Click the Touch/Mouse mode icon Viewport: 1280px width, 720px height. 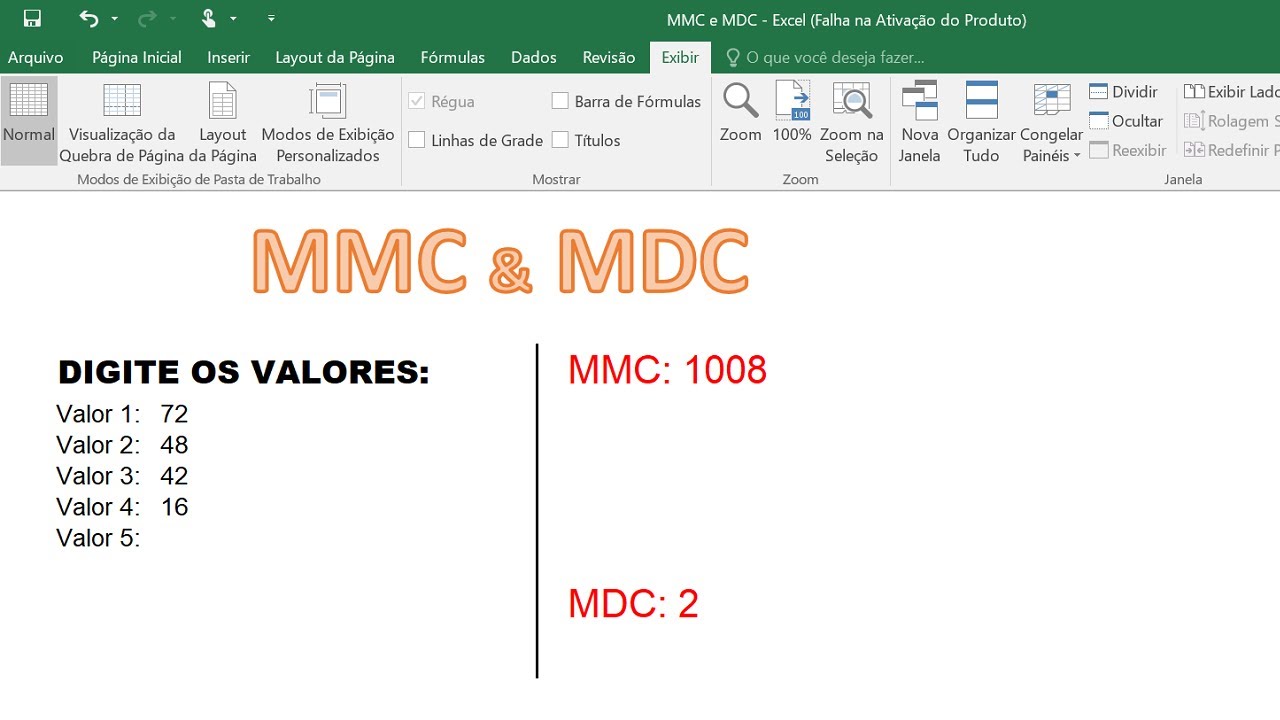208,19
